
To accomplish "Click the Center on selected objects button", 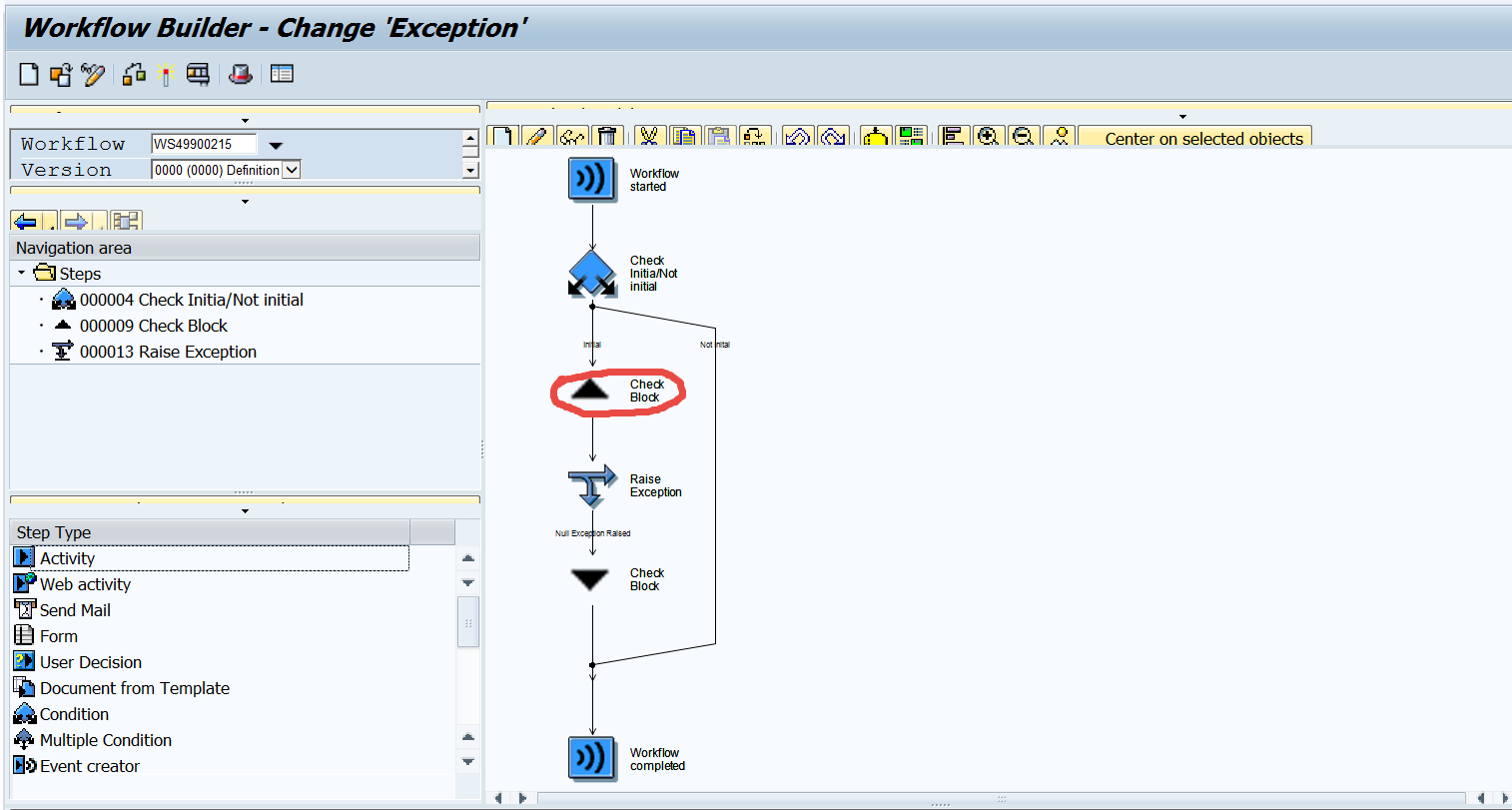I will point(1194,138).
